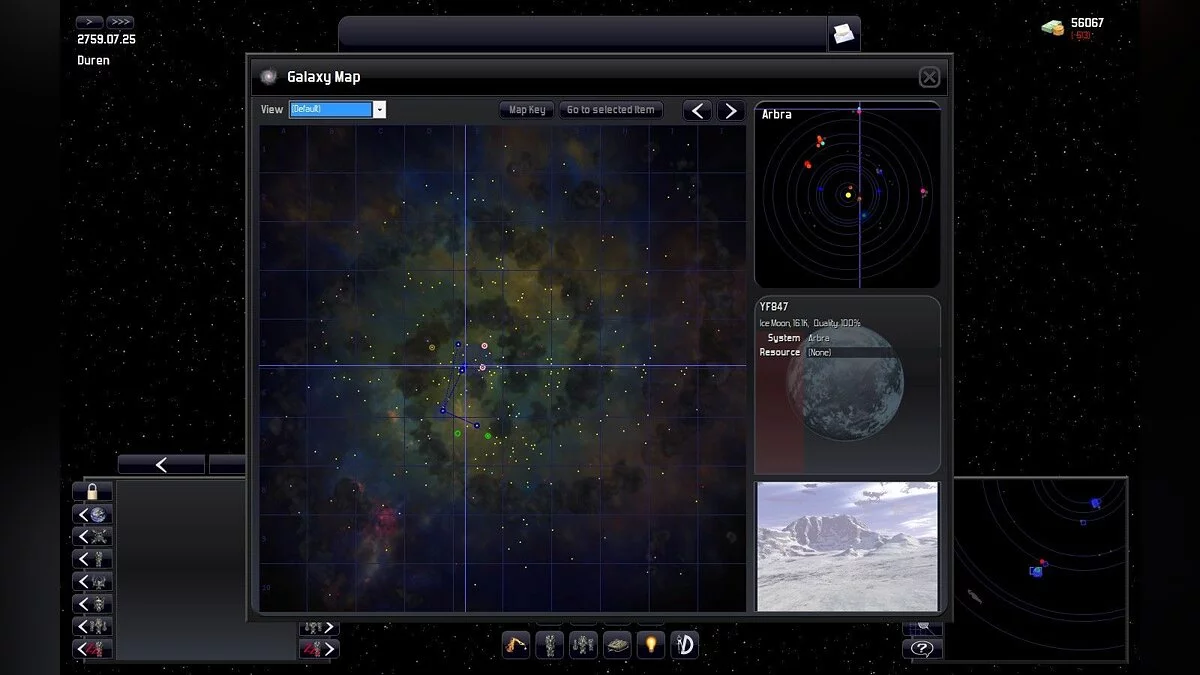This screenshot has width=1200, height=675.
Task: Toggle the padlock lock button
Action: [x=92, y=491]
